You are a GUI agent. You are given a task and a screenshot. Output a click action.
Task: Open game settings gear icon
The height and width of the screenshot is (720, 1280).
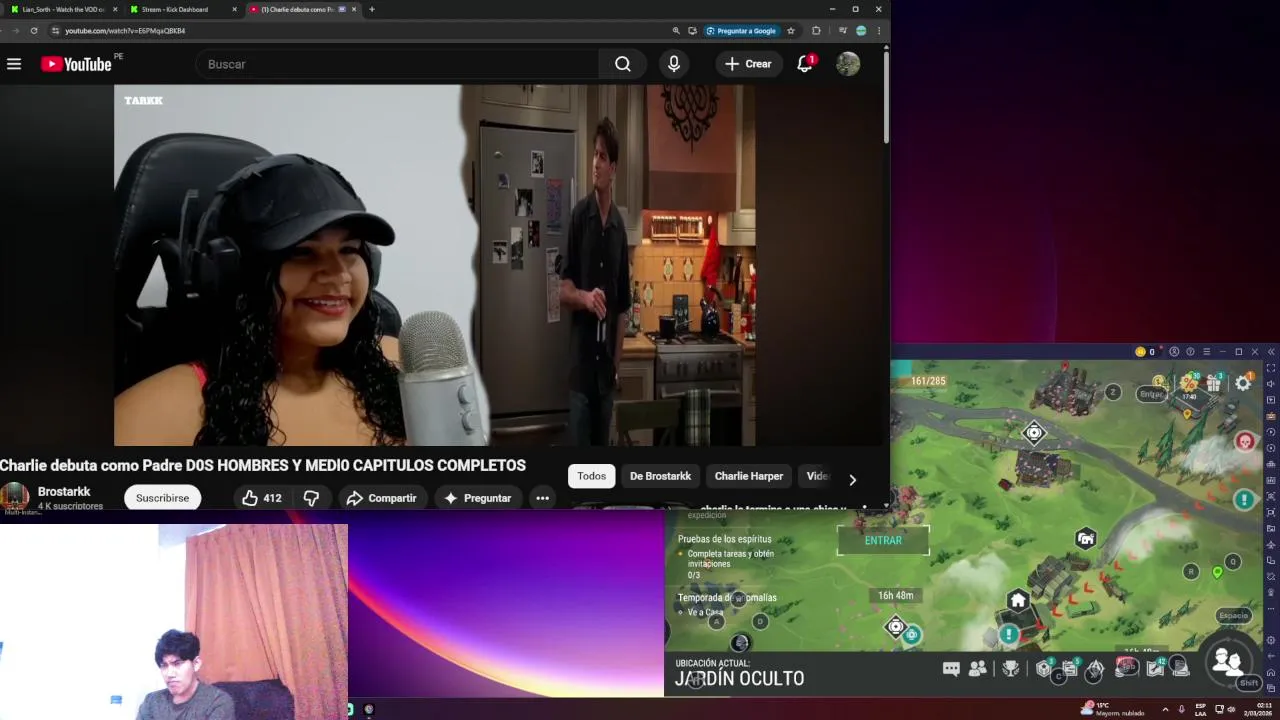pyautogui.click(x=1243, y=383)
